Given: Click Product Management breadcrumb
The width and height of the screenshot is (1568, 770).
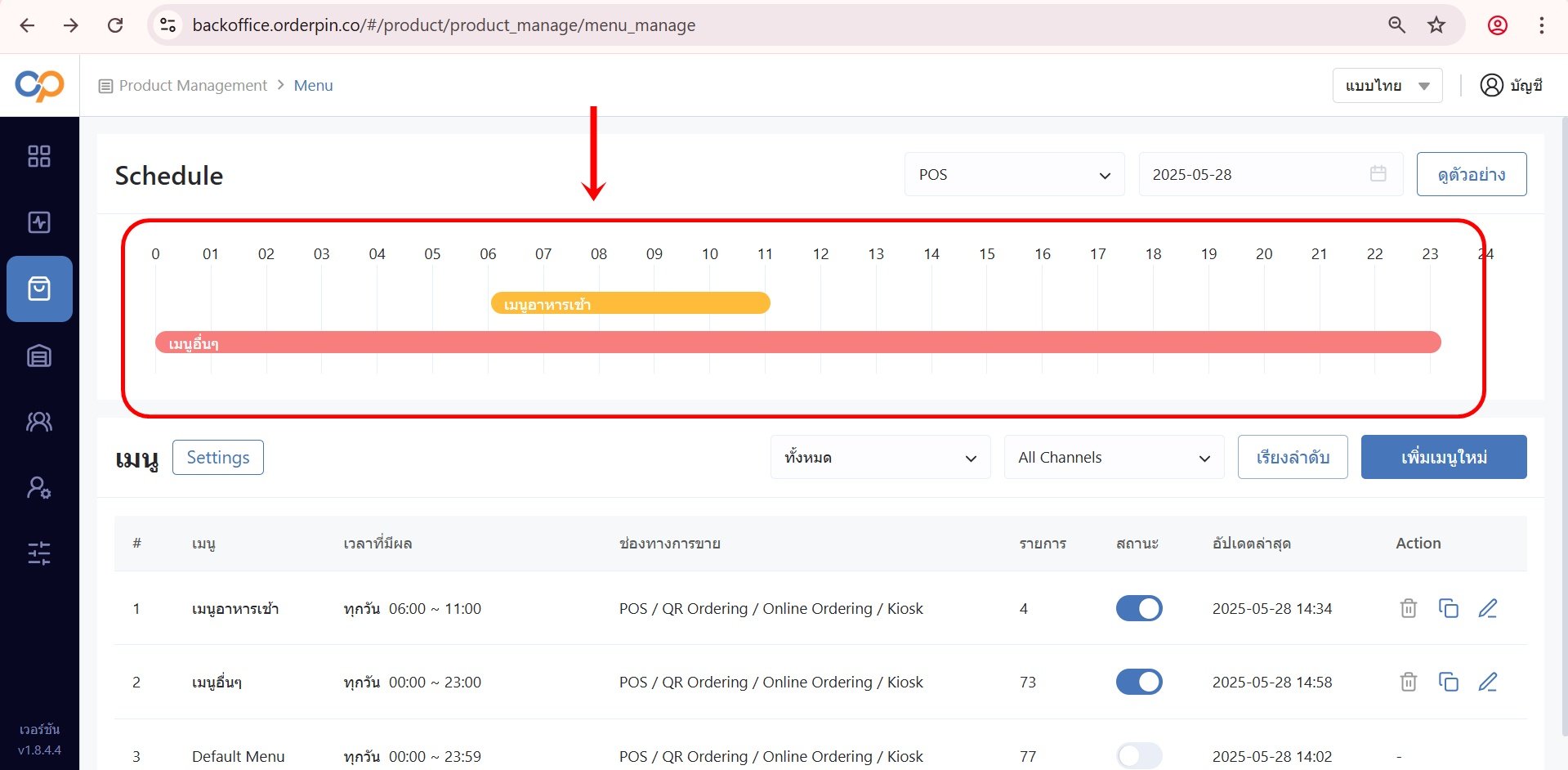Looking at the screenshot, I should pos(193,86).
